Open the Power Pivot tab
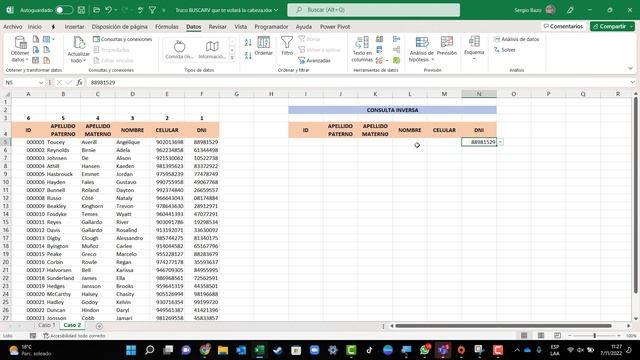The height and width of the screenshot is (360, 640). point(335,27)
